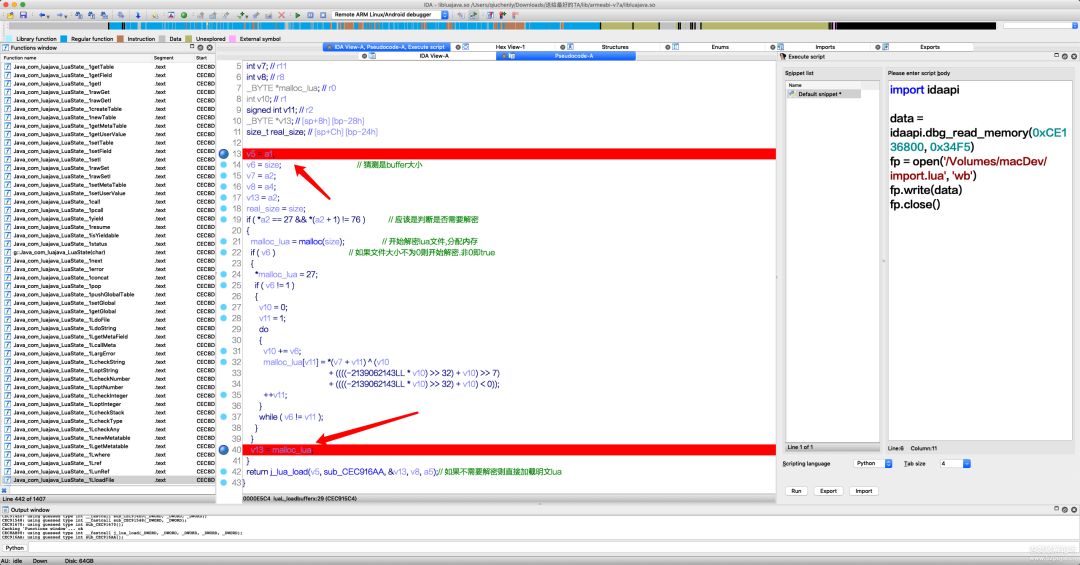Click the red X cancel icon in toolbar

tap(284, 15)
